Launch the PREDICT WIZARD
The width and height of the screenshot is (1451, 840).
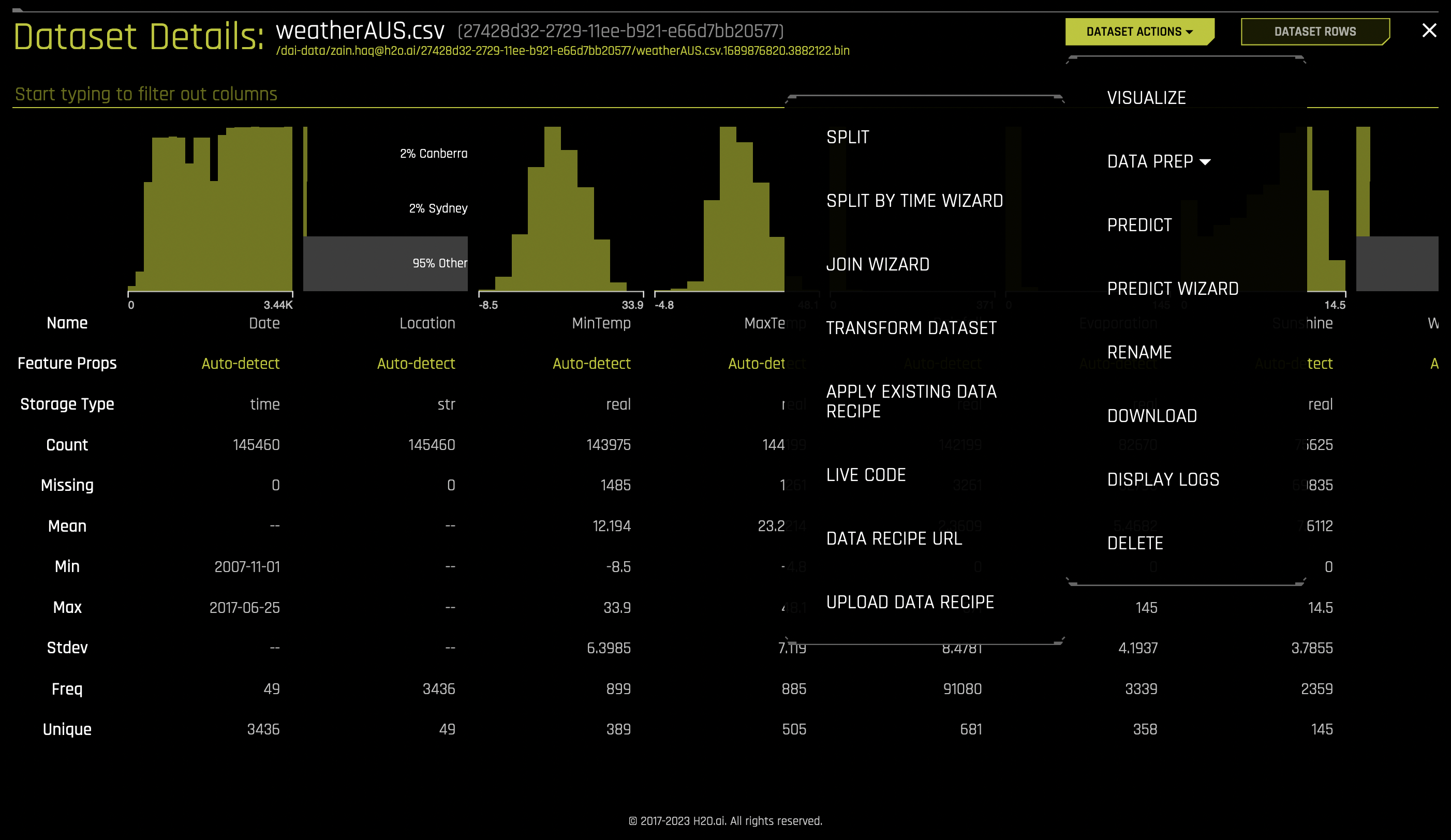[1173, 288]
